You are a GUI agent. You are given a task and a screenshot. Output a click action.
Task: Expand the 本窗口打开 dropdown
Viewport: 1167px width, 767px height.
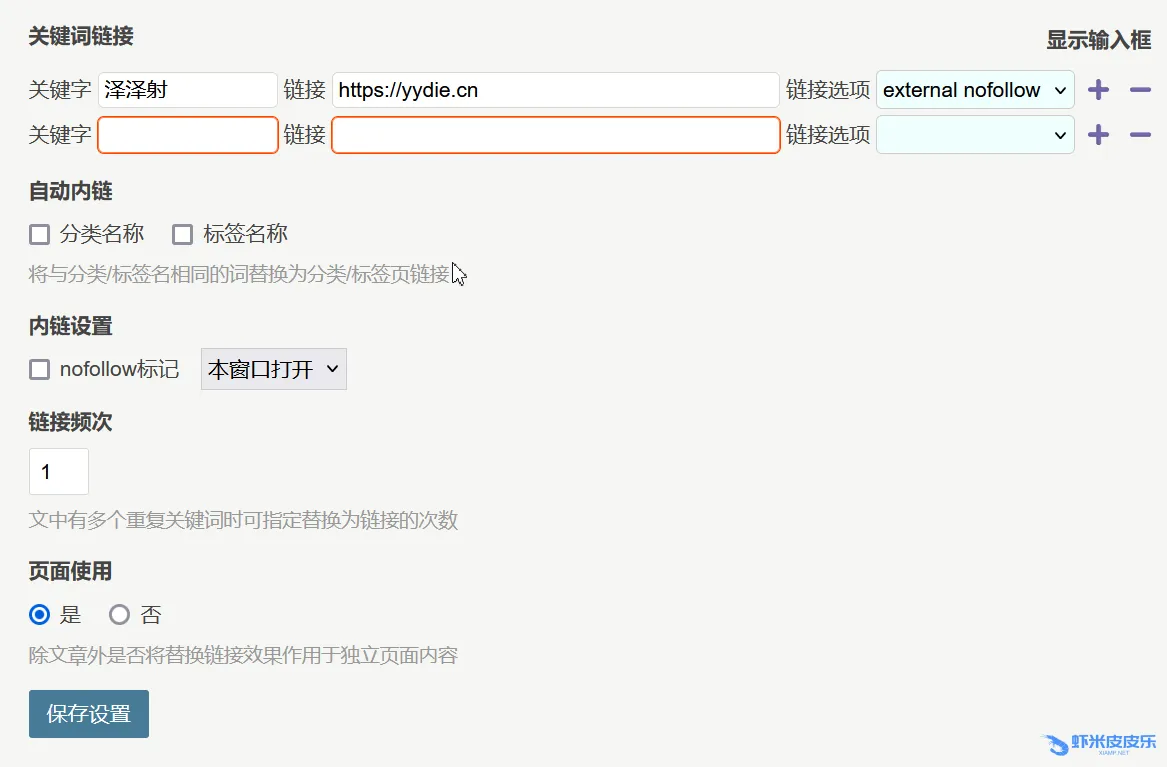click(x=273, y=370)
